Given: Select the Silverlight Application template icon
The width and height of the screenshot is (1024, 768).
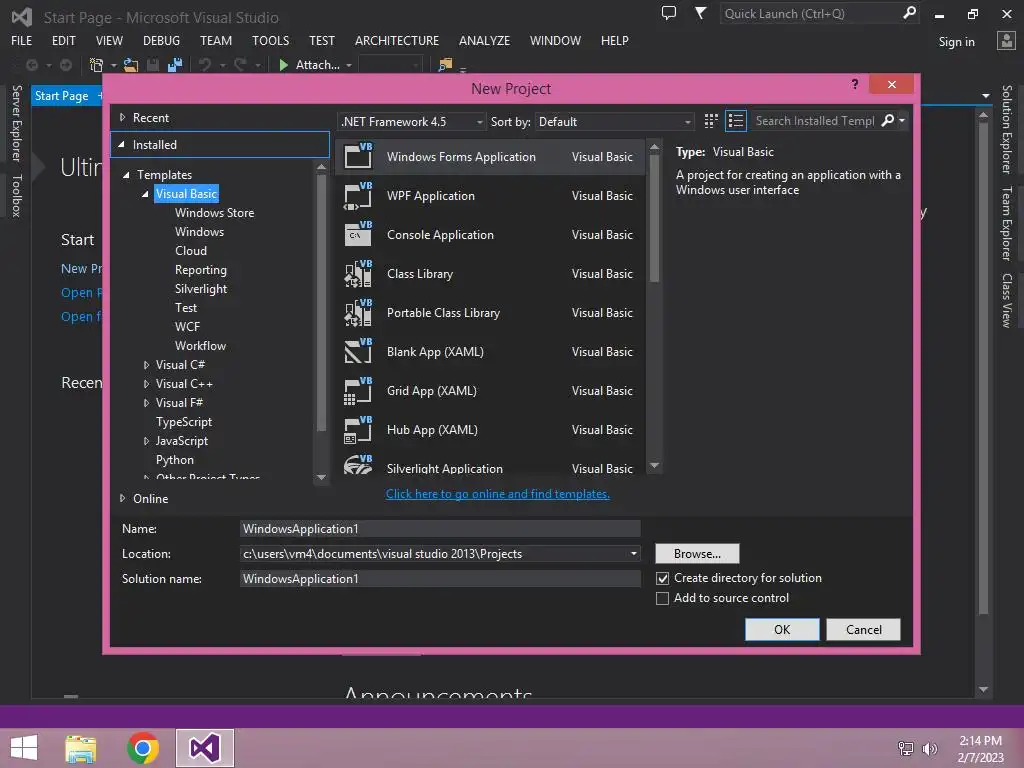Looking at the screenshot, I should tap(358, 465).
